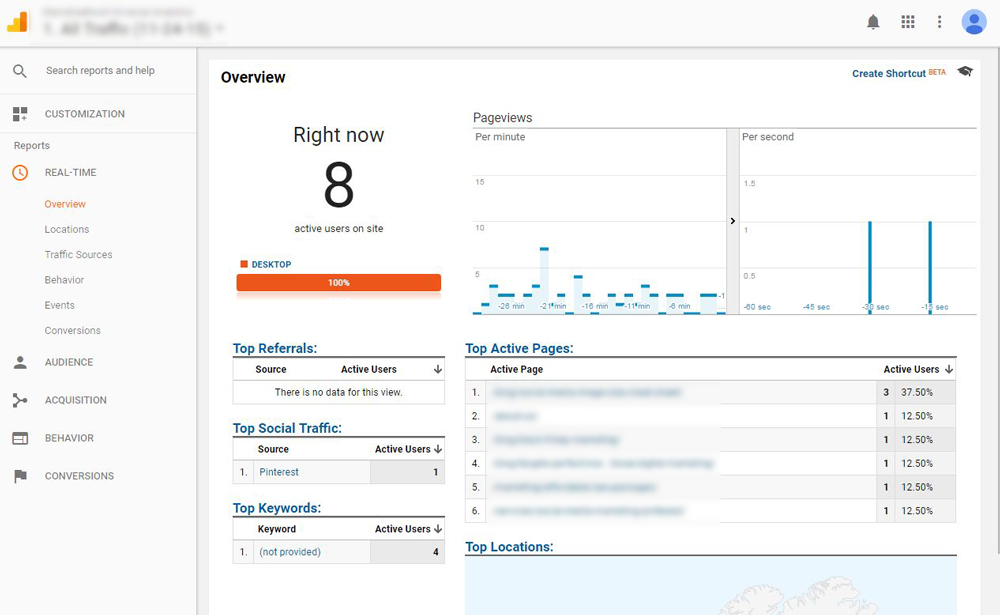1000x615 pixels.
Task: Open the Acquisition section icon
Action: point(20,400)
